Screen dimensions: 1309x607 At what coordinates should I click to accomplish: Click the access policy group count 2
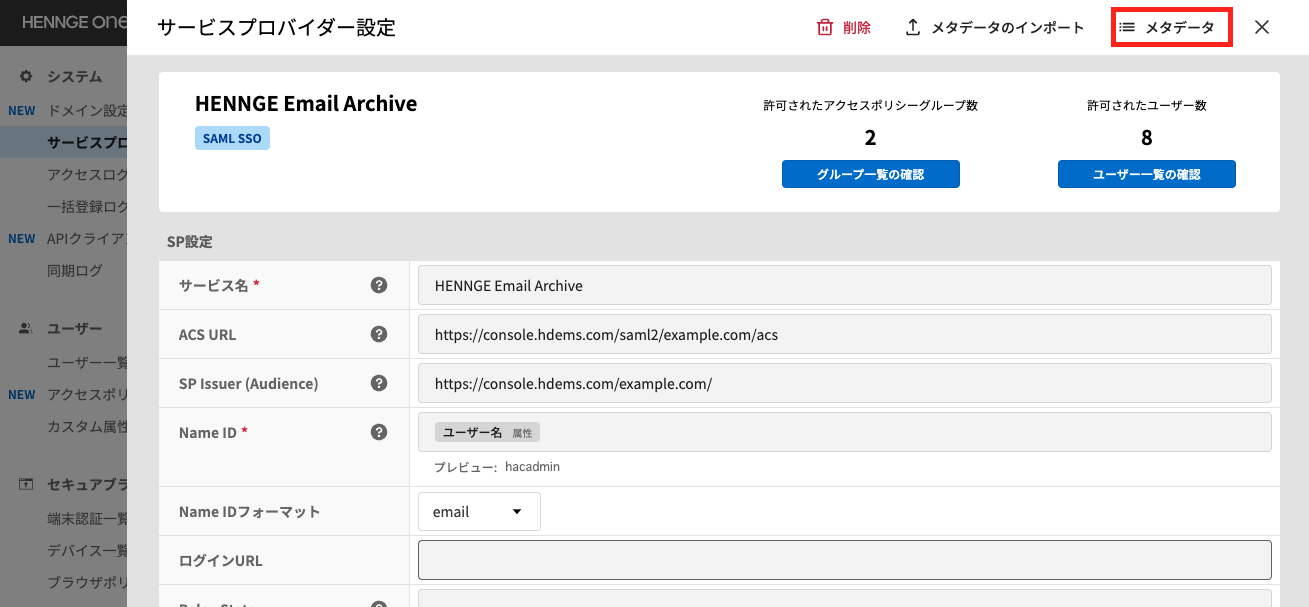click(x=870, y=138)
